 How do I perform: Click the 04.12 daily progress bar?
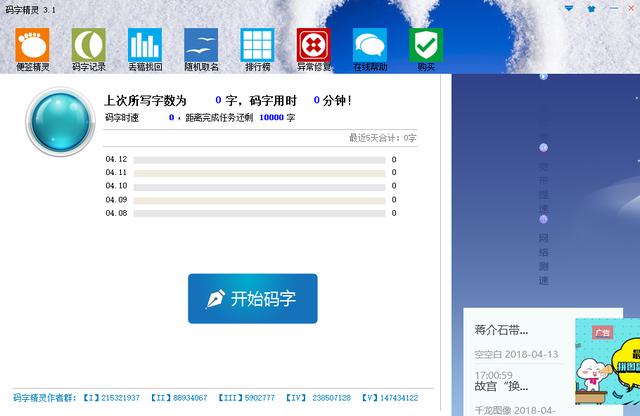(259, 160)
